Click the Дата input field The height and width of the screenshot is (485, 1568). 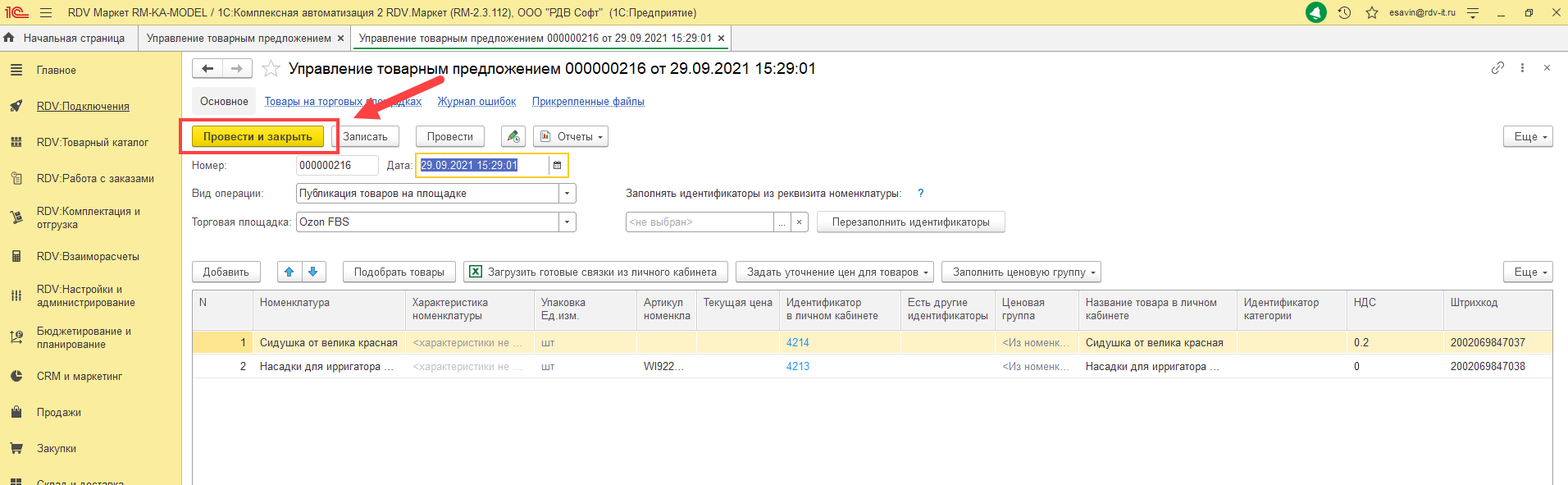click(482, 166)
